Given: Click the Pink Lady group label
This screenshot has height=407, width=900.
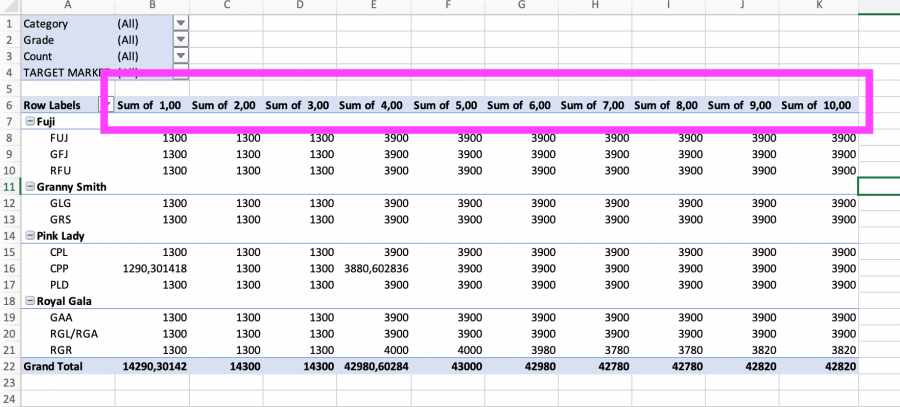Looking at the screenshot, I should point(60,235).
